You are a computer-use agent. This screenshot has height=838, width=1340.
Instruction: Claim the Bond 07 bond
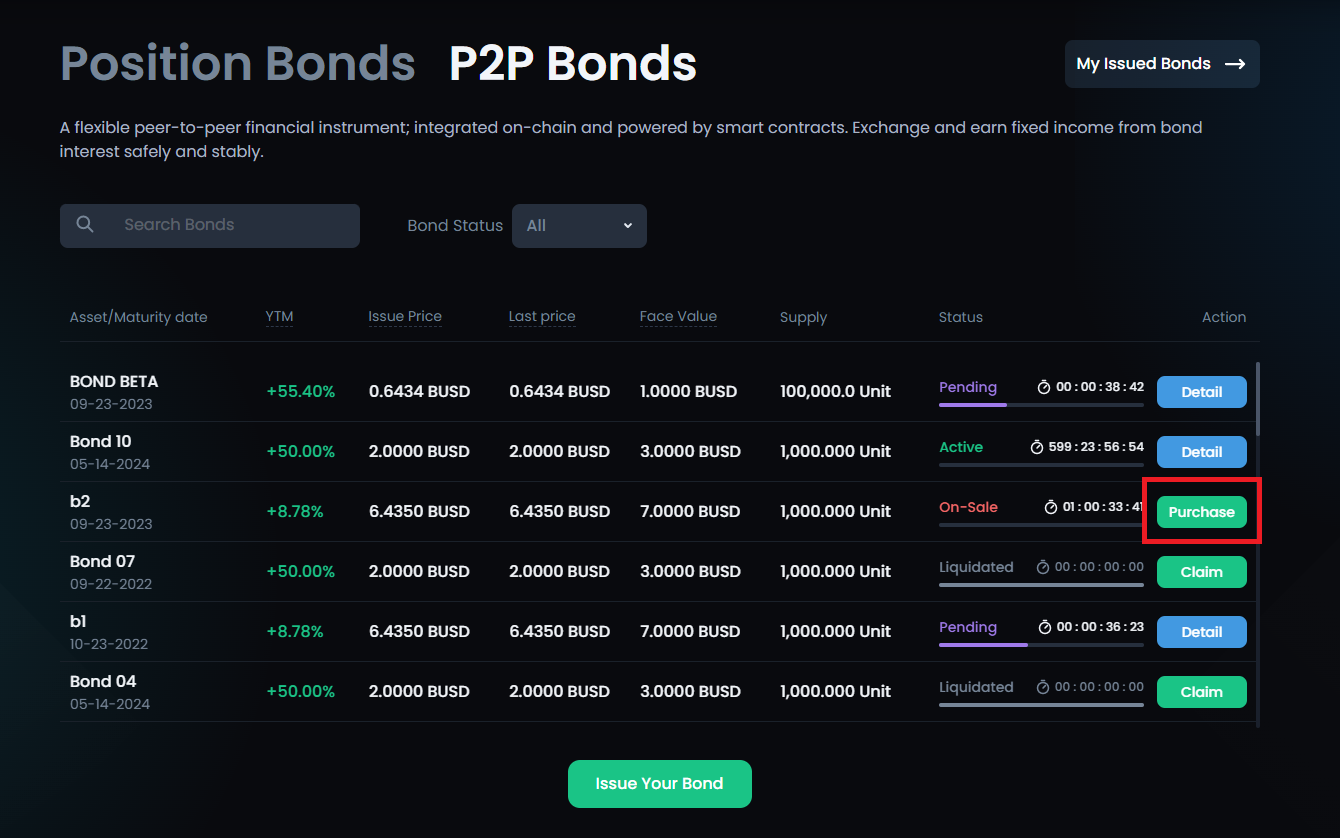1201,572
